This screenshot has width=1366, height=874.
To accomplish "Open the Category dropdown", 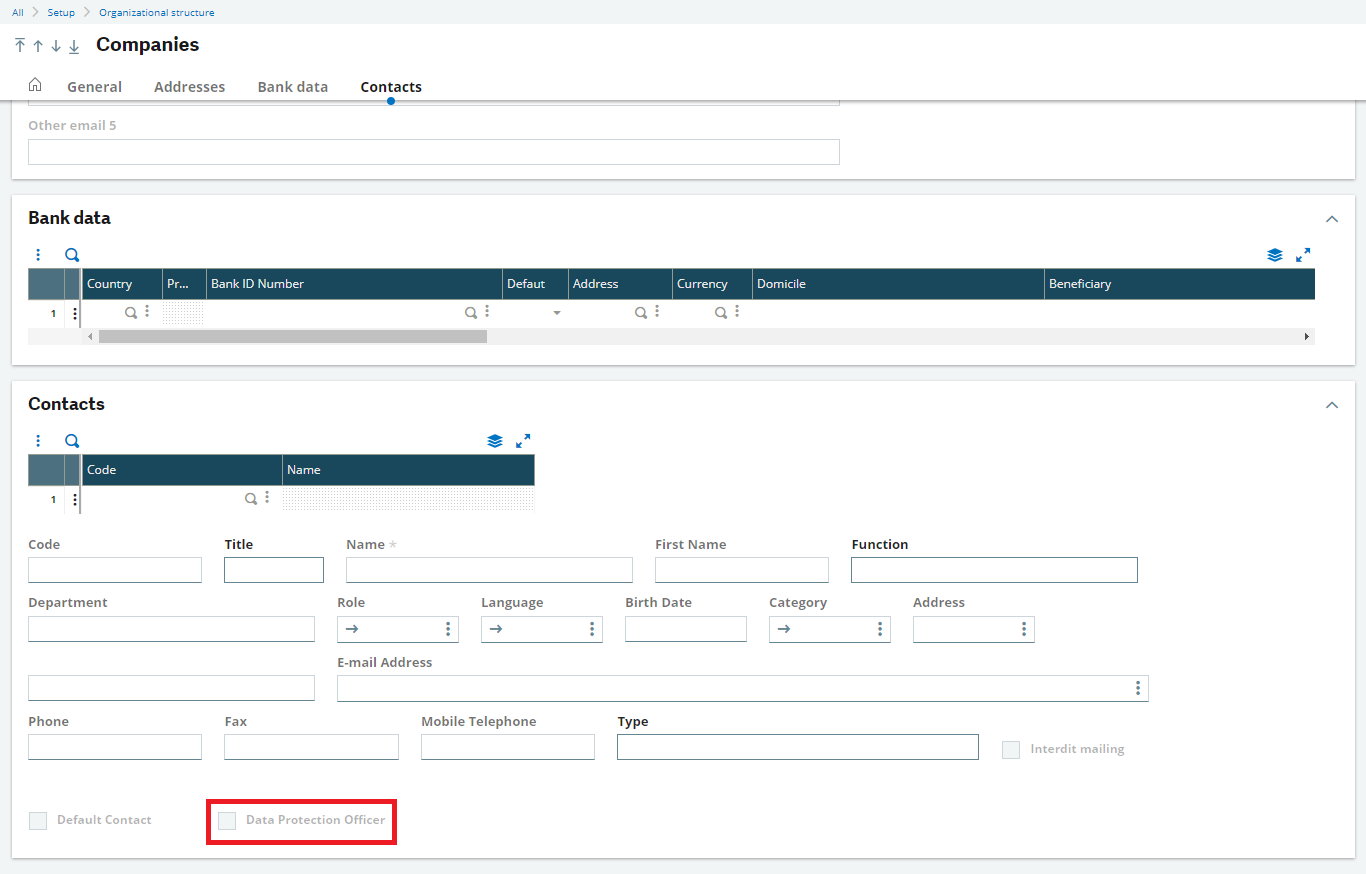I will (830, 629).
